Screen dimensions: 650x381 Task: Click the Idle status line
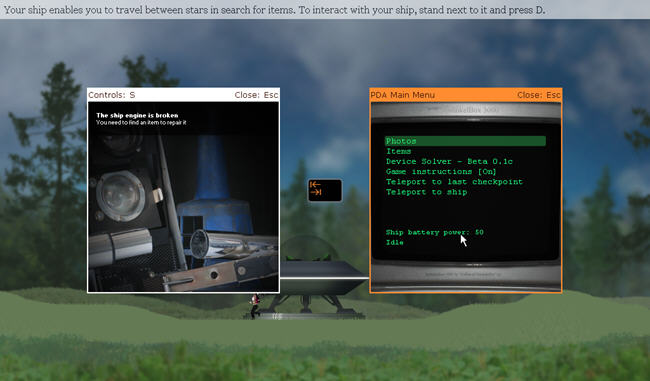395,243
